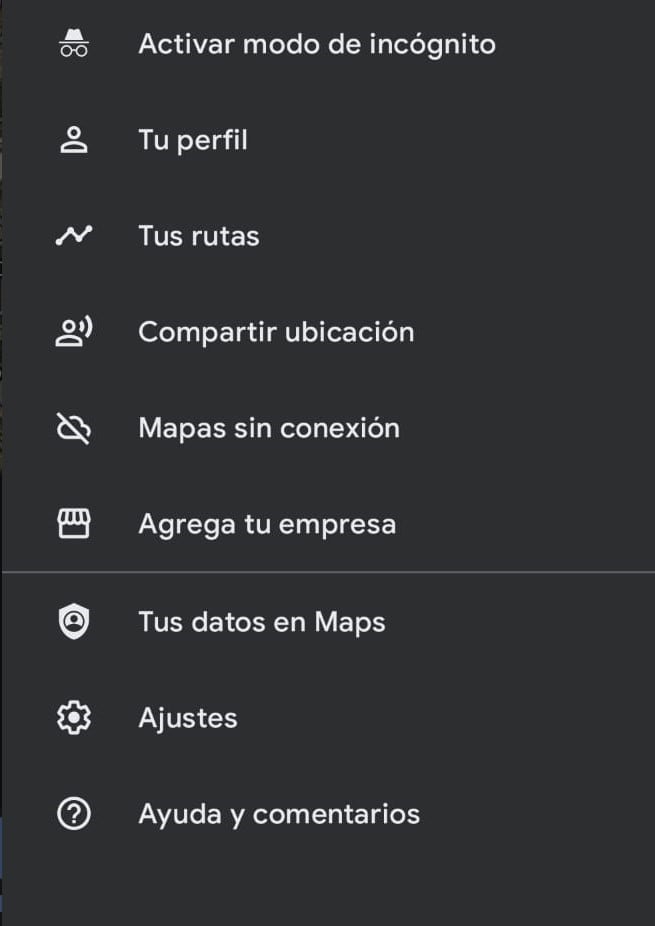655x926 pixels.
Task: Click the gear icon for Ajustes
Action: click(x=74, y=718)
